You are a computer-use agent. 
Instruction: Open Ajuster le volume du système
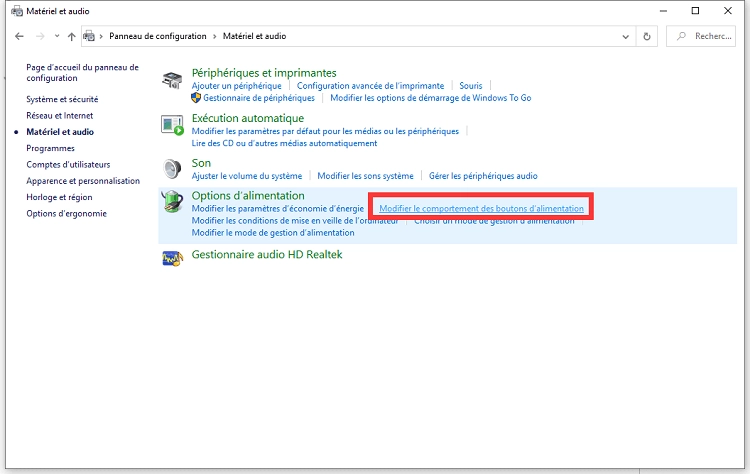246,176
